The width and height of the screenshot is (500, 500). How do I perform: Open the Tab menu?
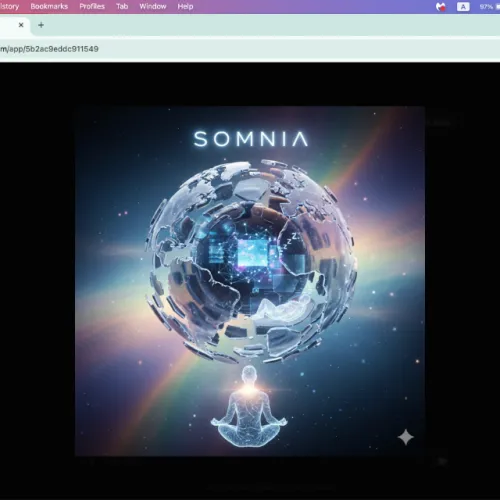[122, 6]
